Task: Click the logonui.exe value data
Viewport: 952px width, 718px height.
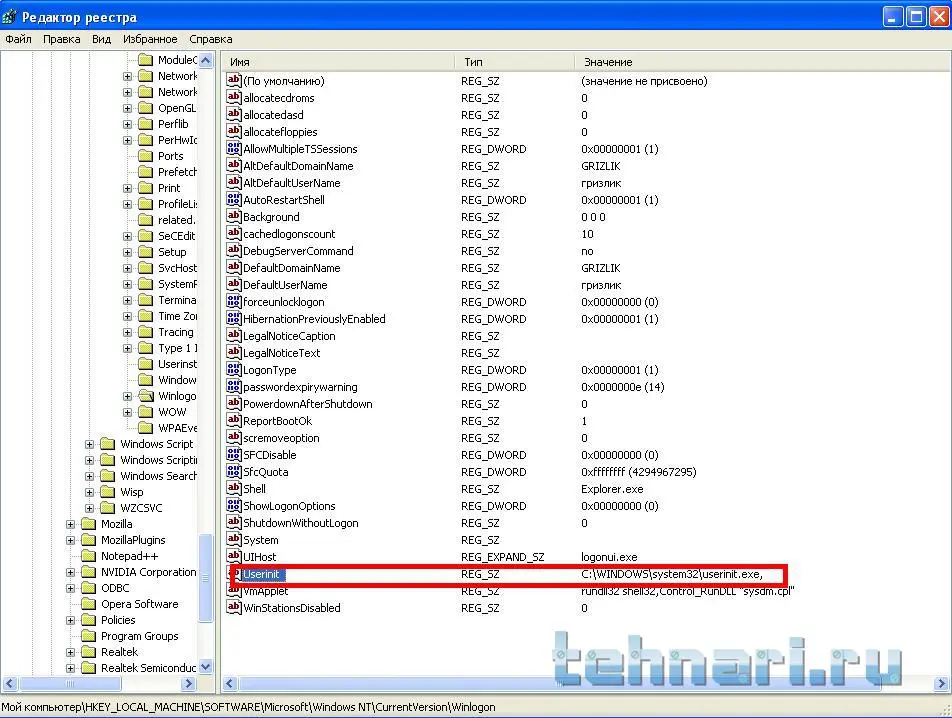Action: pos(609,557)
